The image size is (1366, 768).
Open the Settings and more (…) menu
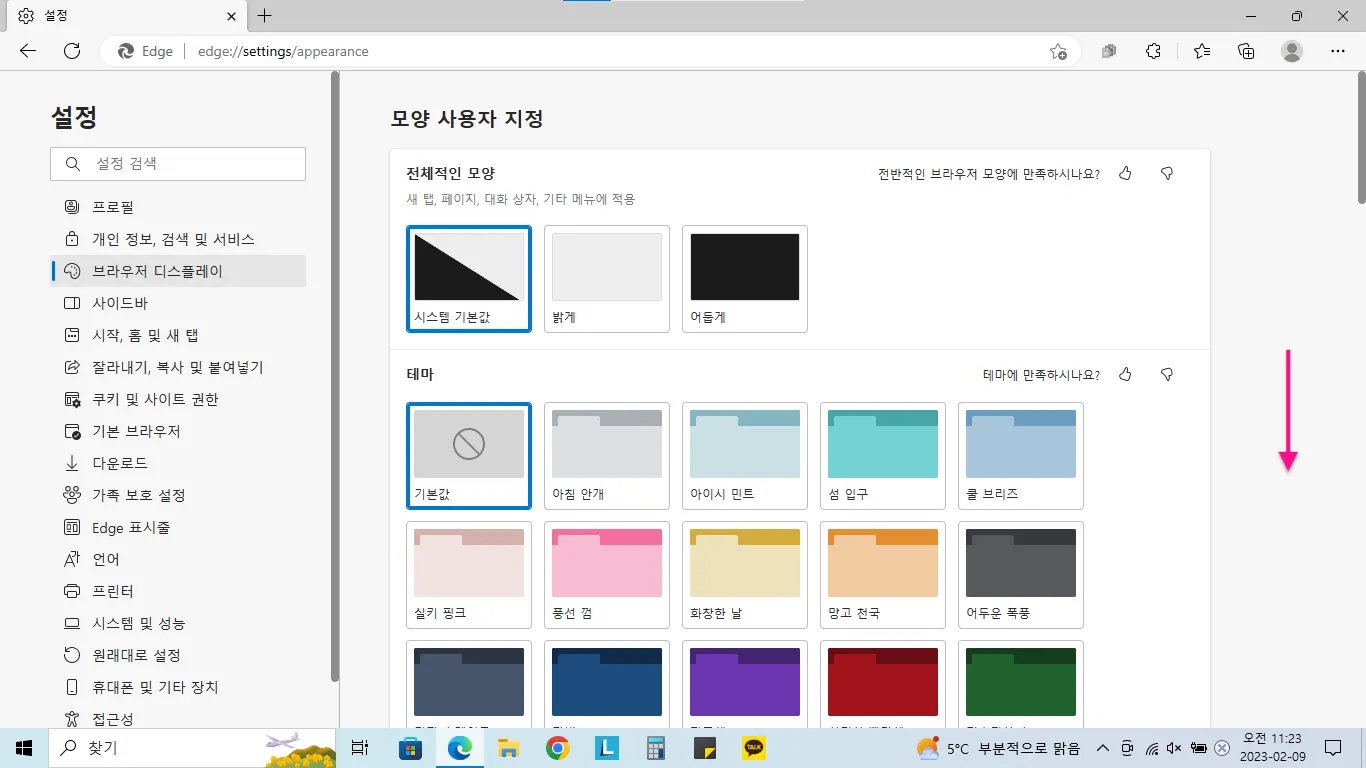point(1338,51)
